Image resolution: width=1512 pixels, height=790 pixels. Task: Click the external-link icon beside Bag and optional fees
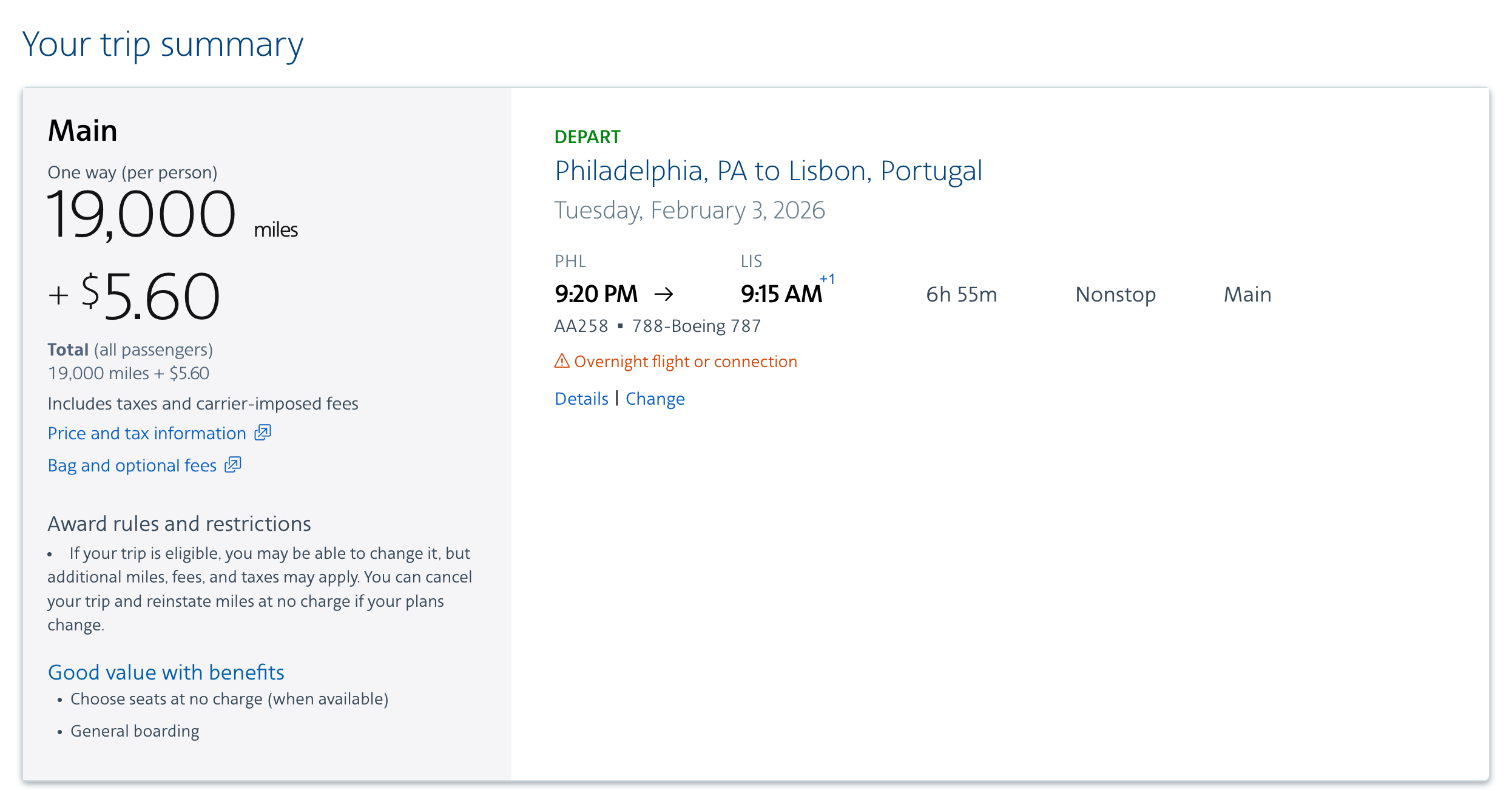pyautogui.click(x=233, y=465)
